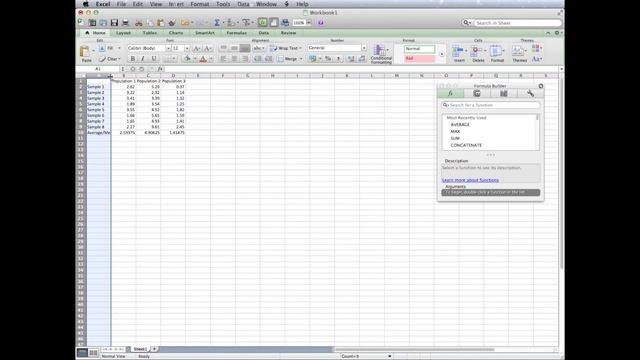Image resolution: width=640 pixels, height=360 pixels.
Task: Click the Search for a function field
Action: tap(490, 105)
